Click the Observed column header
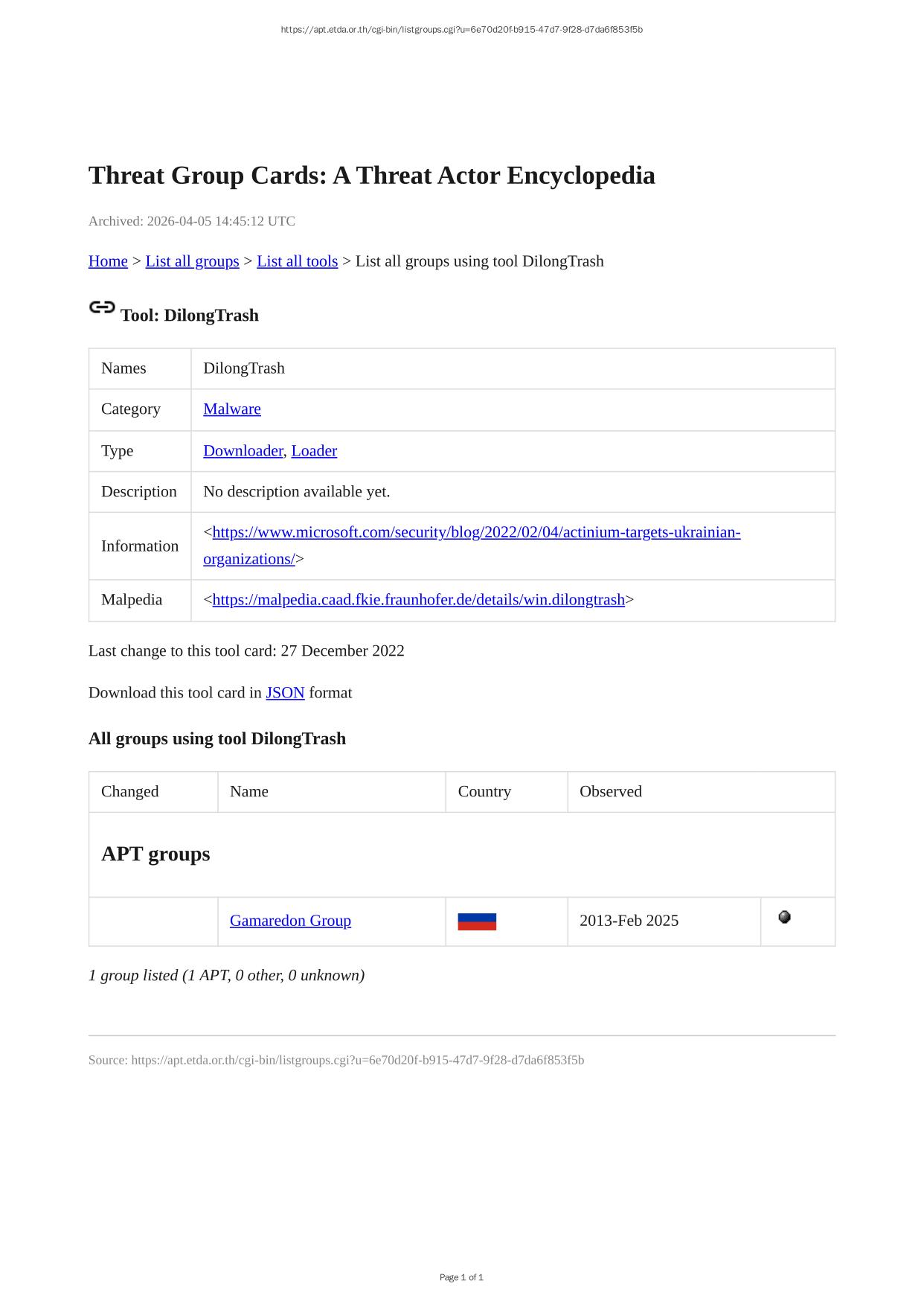The width and height of the screenshot is (924, 1307). tap(610, 792)
